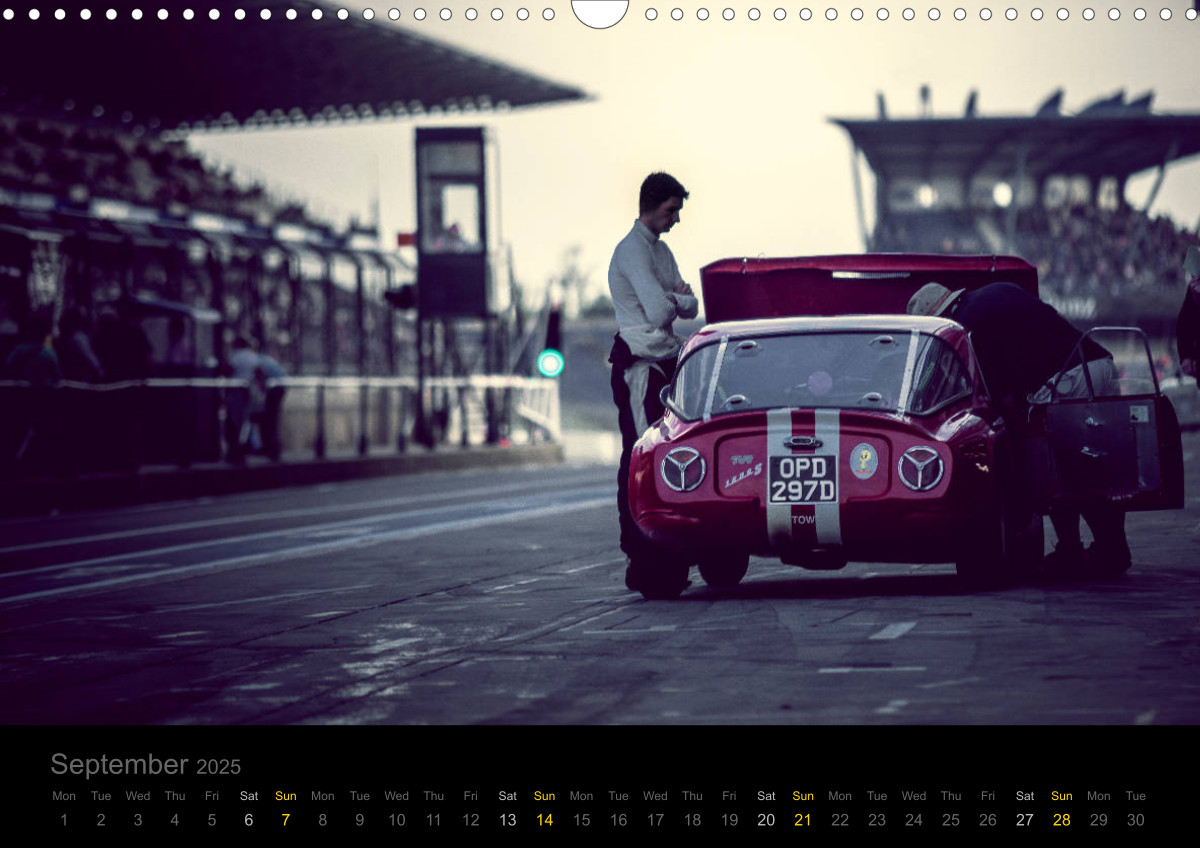
Task: Select date 29 in the calendar row
Action: coord(1099,820)
